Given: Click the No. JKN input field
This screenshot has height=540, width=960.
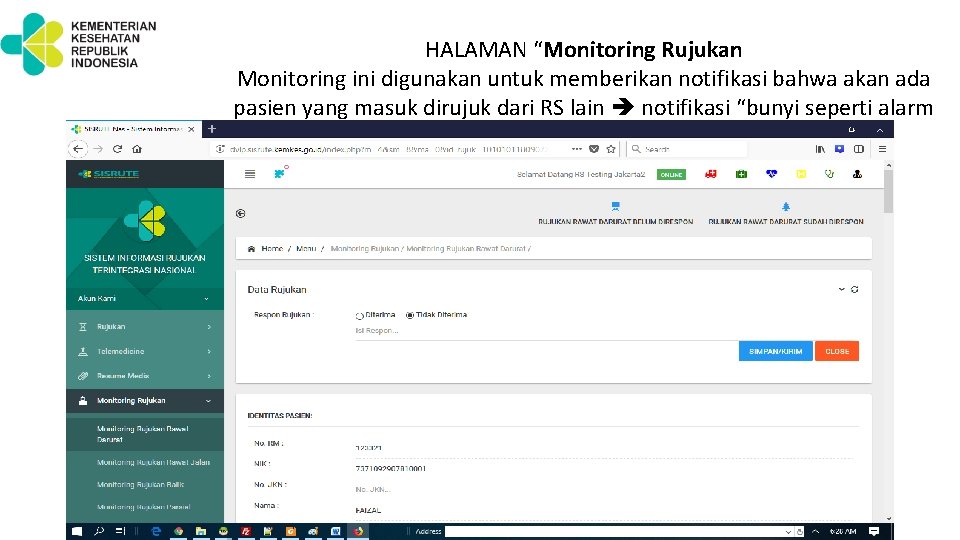Looking at the screenshot, I should tap(603, 489).
